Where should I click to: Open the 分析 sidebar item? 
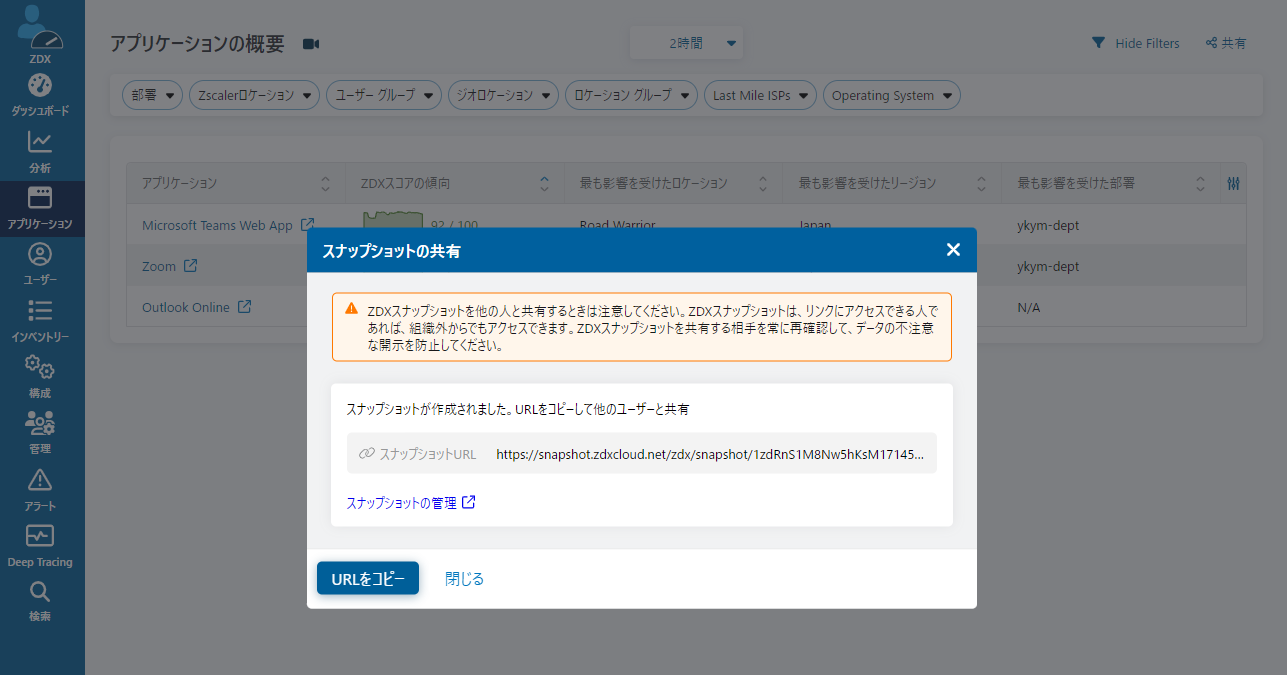pyautogui.click(x=41, y=152)
